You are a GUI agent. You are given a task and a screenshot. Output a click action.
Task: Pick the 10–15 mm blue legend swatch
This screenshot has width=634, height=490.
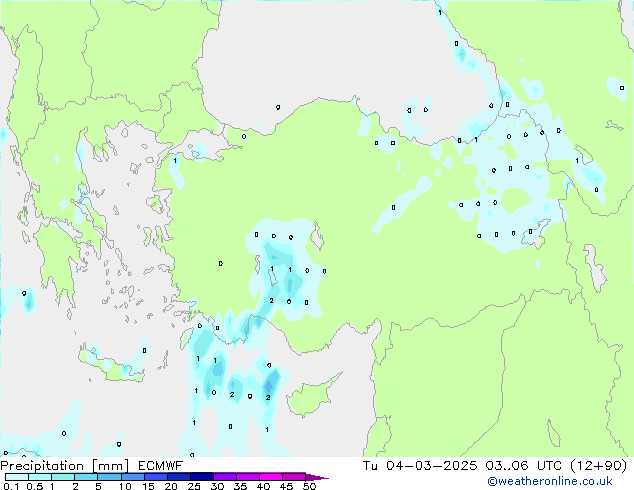133,477
